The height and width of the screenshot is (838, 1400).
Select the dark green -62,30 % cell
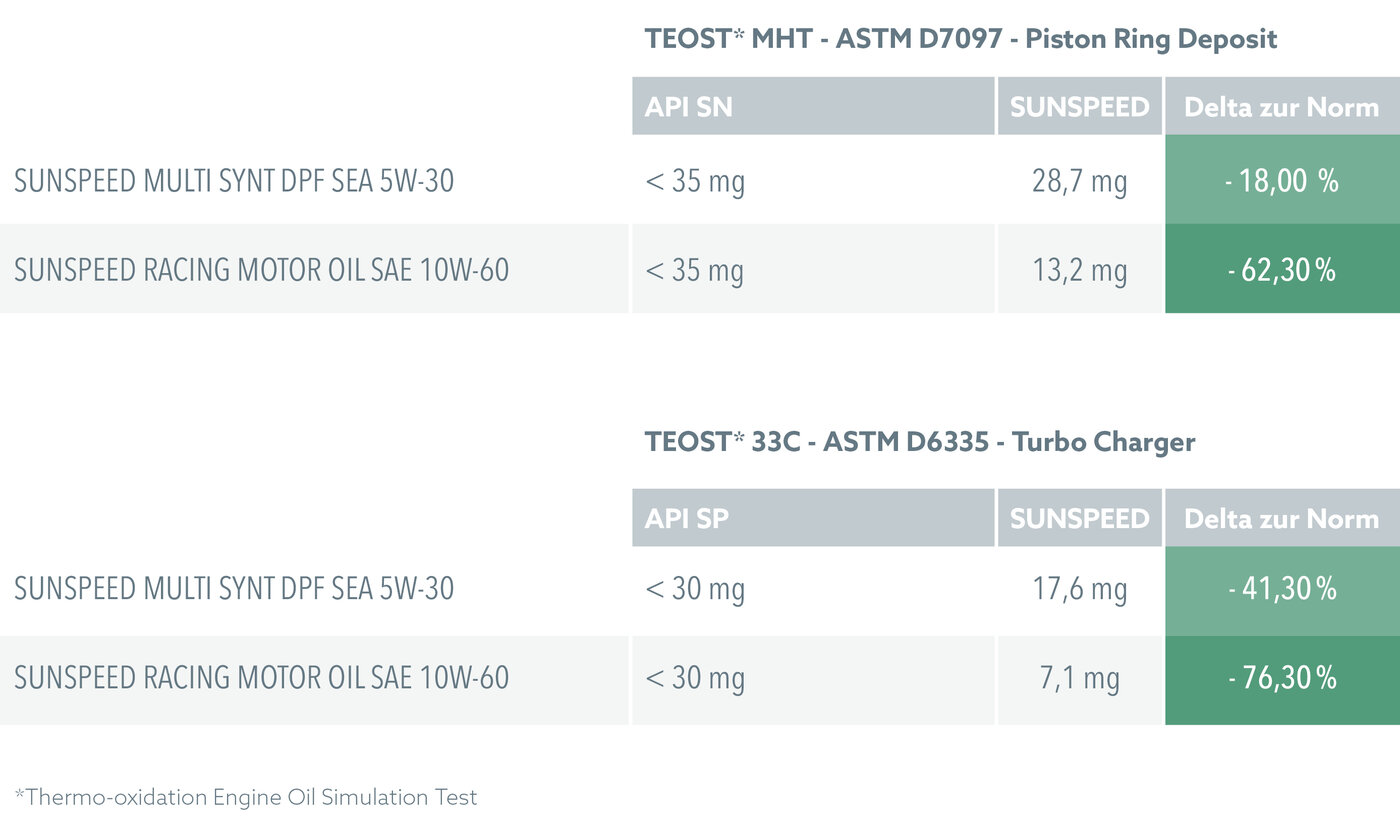click(x=1282, y=270)
